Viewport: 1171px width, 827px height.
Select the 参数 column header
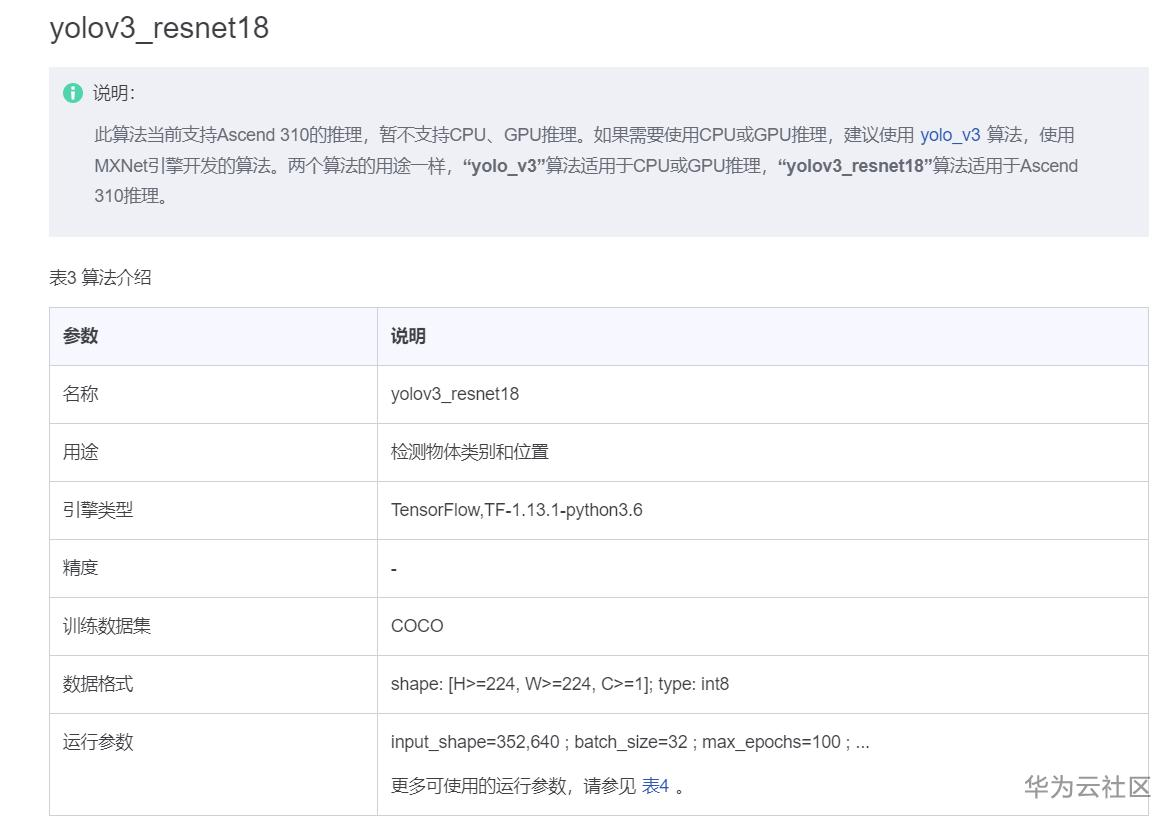click(x=81, y=336)
